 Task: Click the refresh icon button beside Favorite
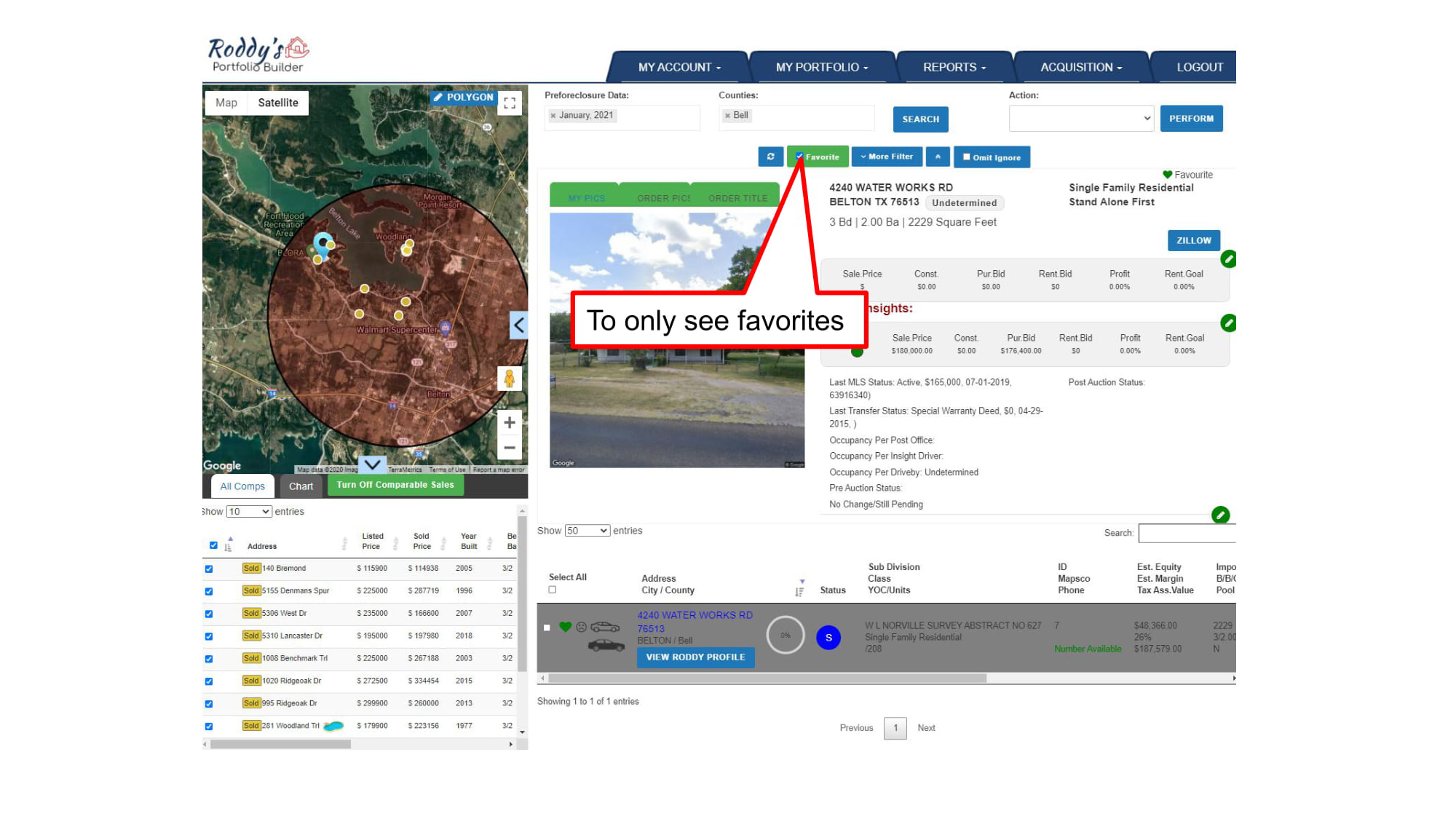pos(770,157)
